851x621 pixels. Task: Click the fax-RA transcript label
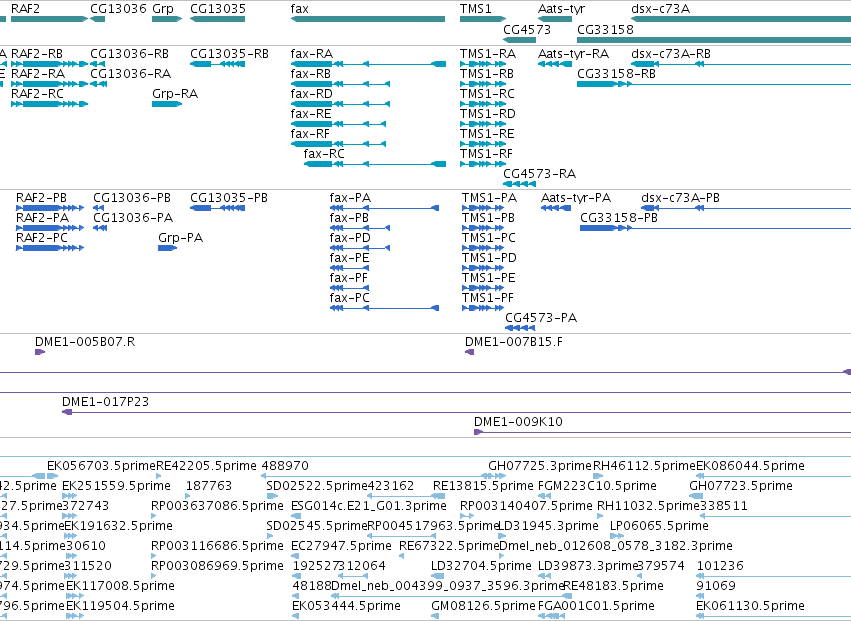click(x=312, y=54)
